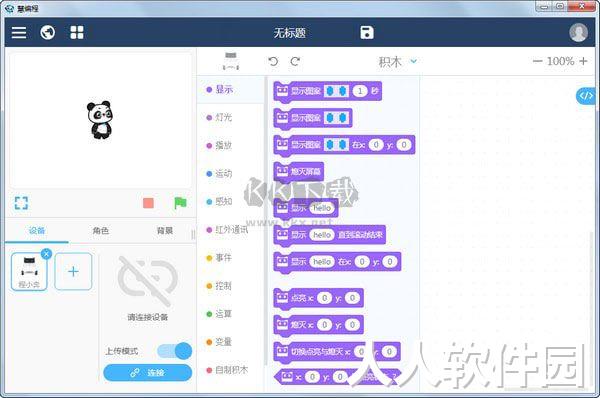Zoom in with the plus icon
600x398 pixels.
coord(583,61)
